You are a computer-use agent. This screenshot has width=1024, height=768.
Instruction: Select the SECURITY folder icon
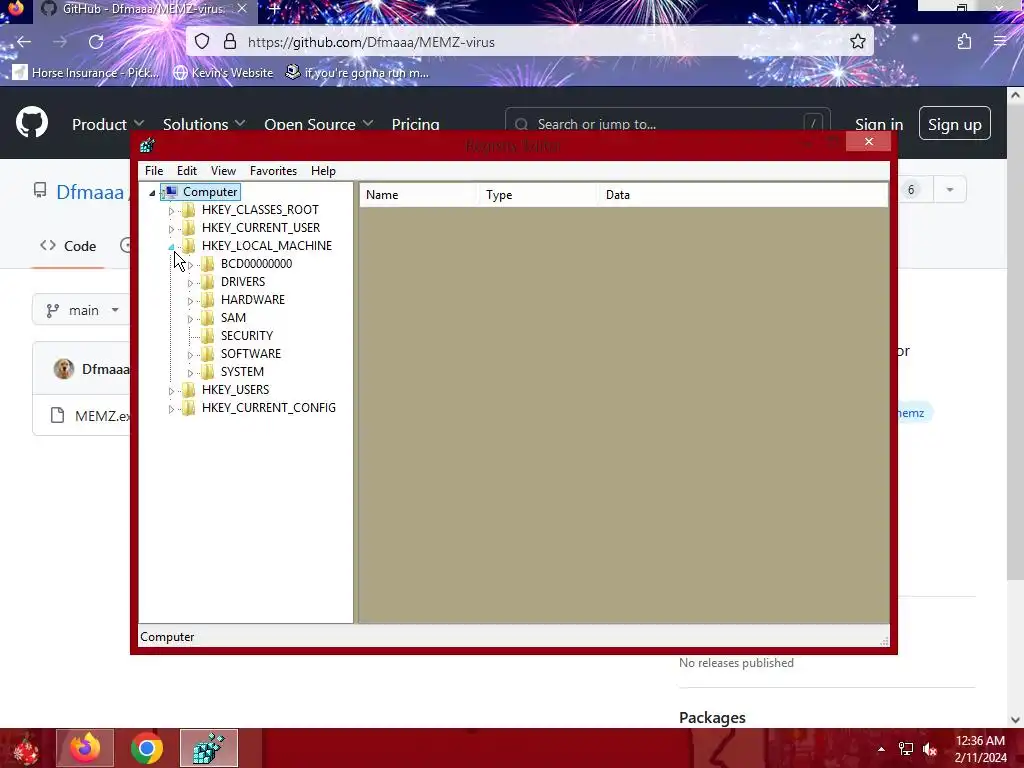(x=208, y=335)
